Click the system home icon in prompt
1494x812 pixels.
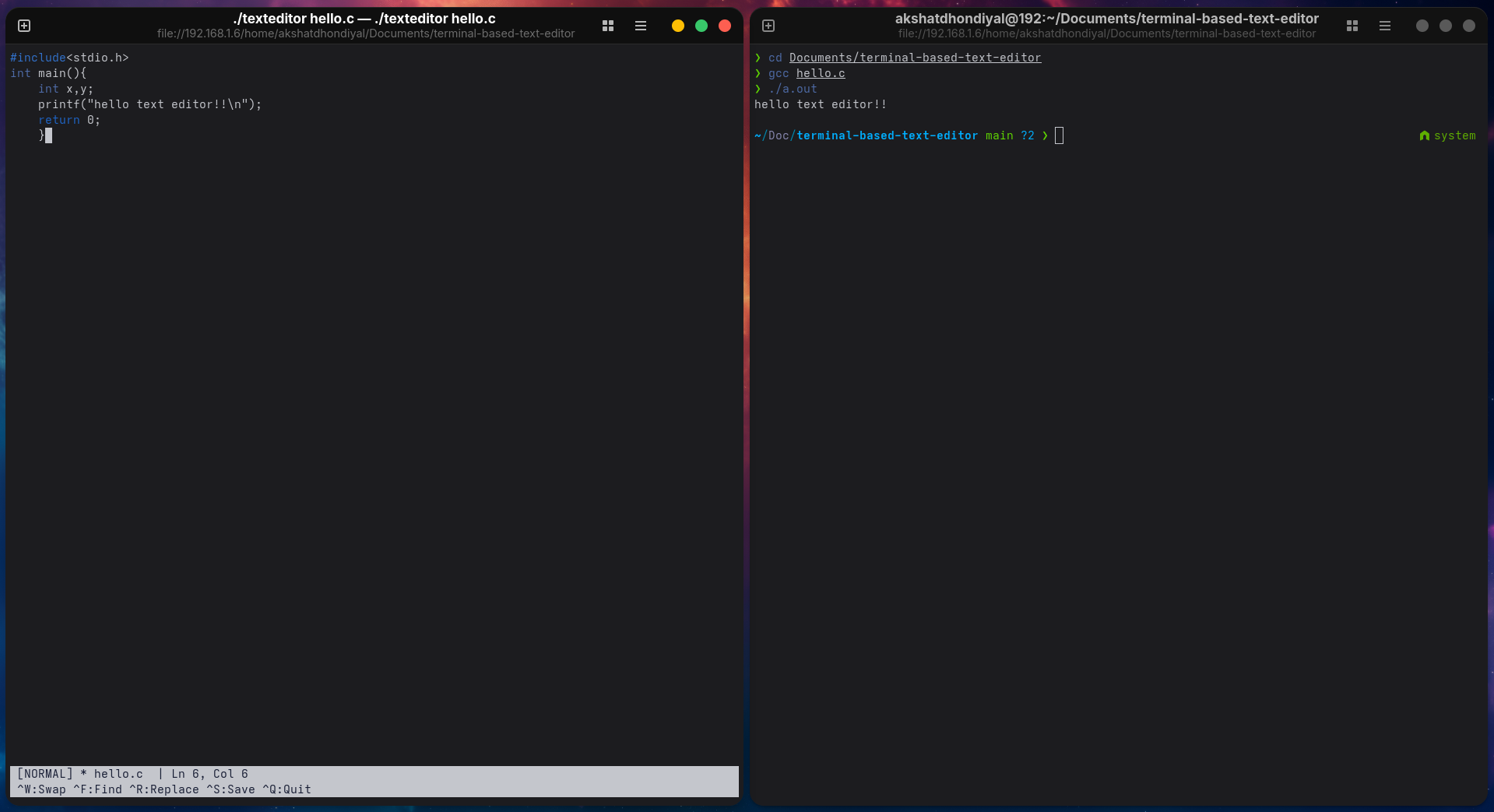1424,135
